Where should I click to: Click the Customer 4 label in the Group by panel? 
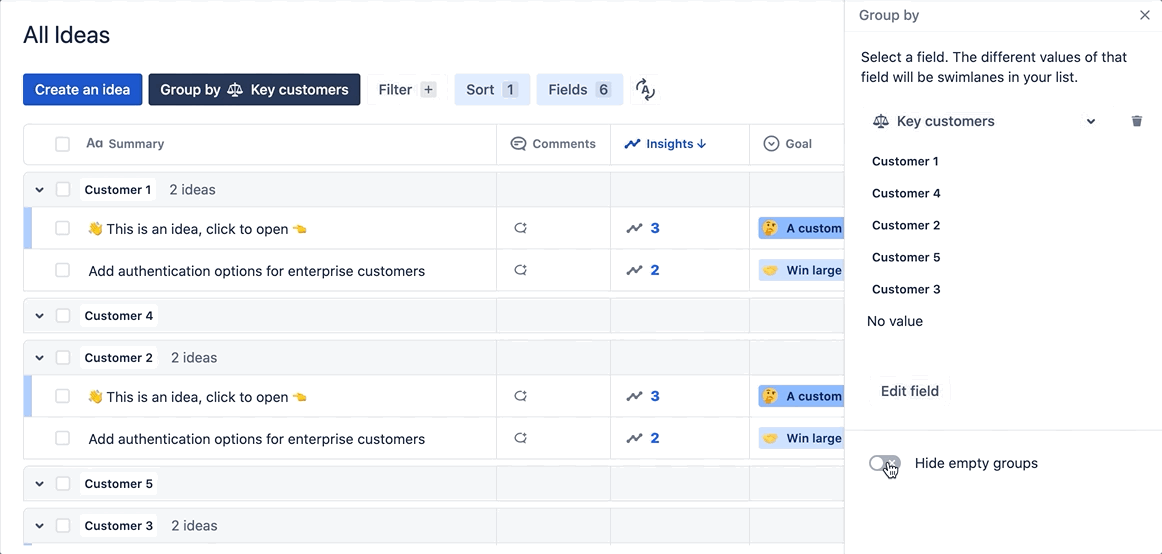(x=906, y=193)
